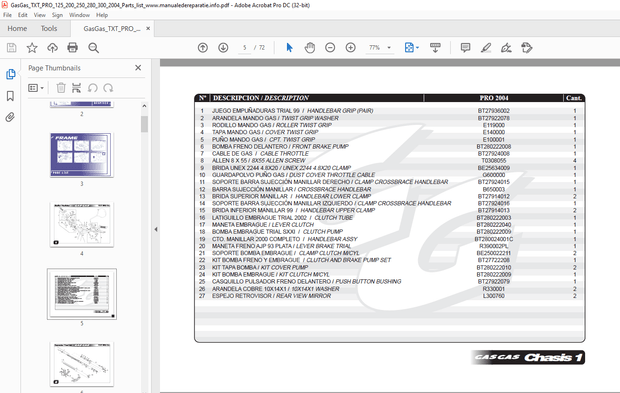The width and height of the screenshot is (620, 393).
Task: Show the Page Thumbnails panel icon
Action: 11,74
